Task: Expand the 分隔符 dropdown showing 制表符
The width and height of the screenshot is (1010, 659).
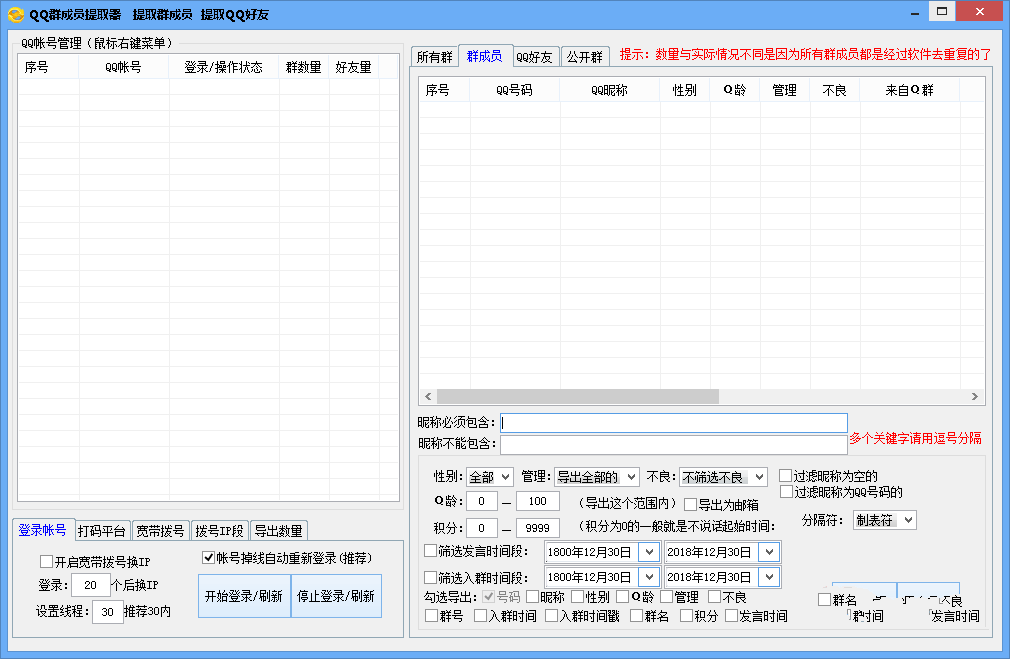Action: point(884,520)
